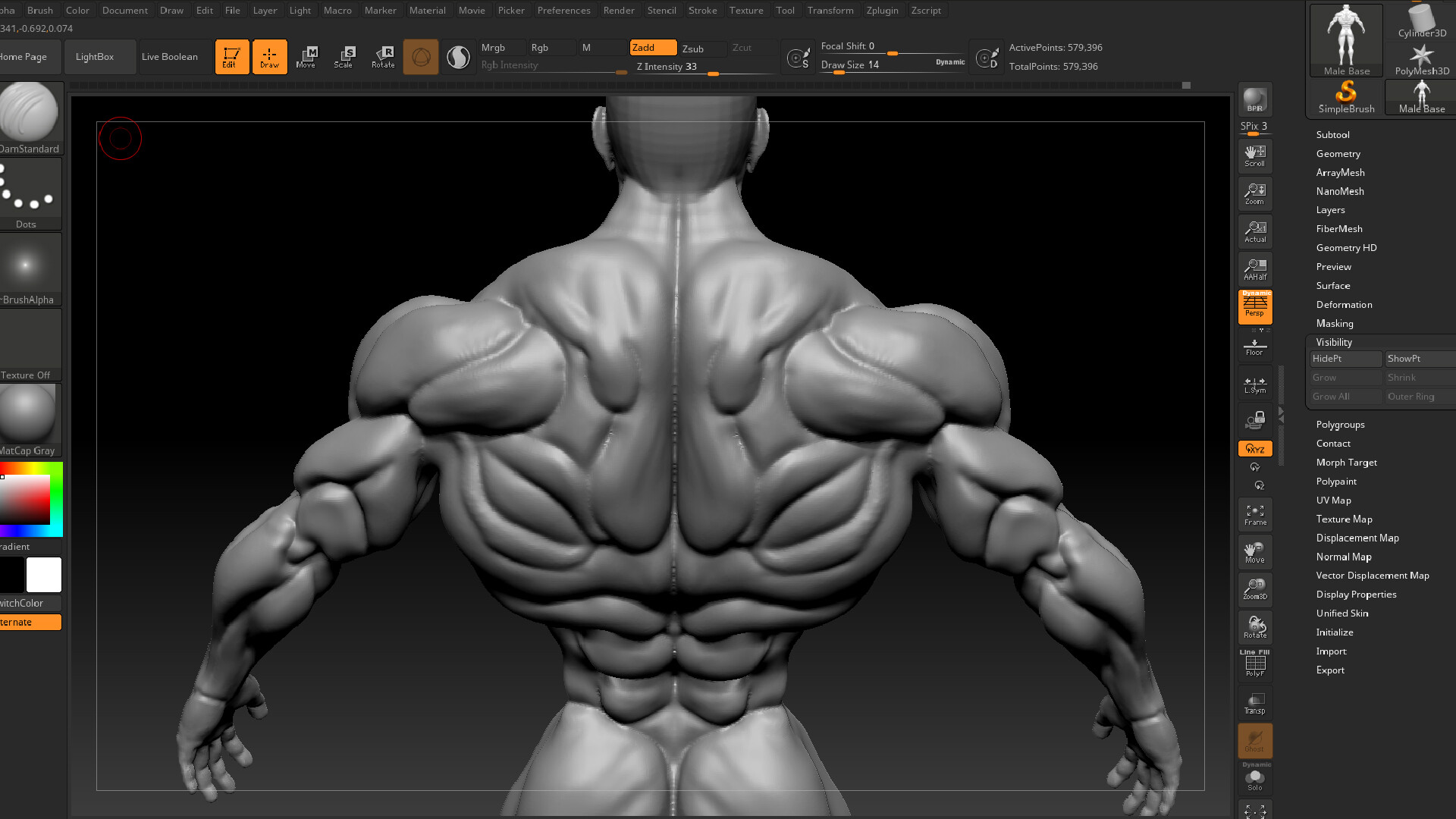Image resolution: width=1456 pixels, height=819 pixels.
Task: Activate the Scroll document icon
Action: (x=1254, y=155)
